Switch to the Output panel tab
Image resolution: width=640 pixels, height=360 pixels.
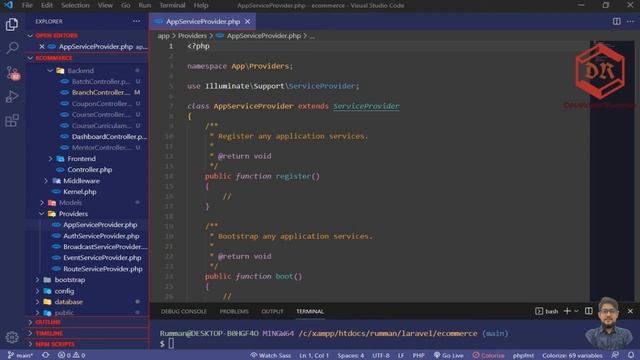pyautogui.click(x=272, y=311)
